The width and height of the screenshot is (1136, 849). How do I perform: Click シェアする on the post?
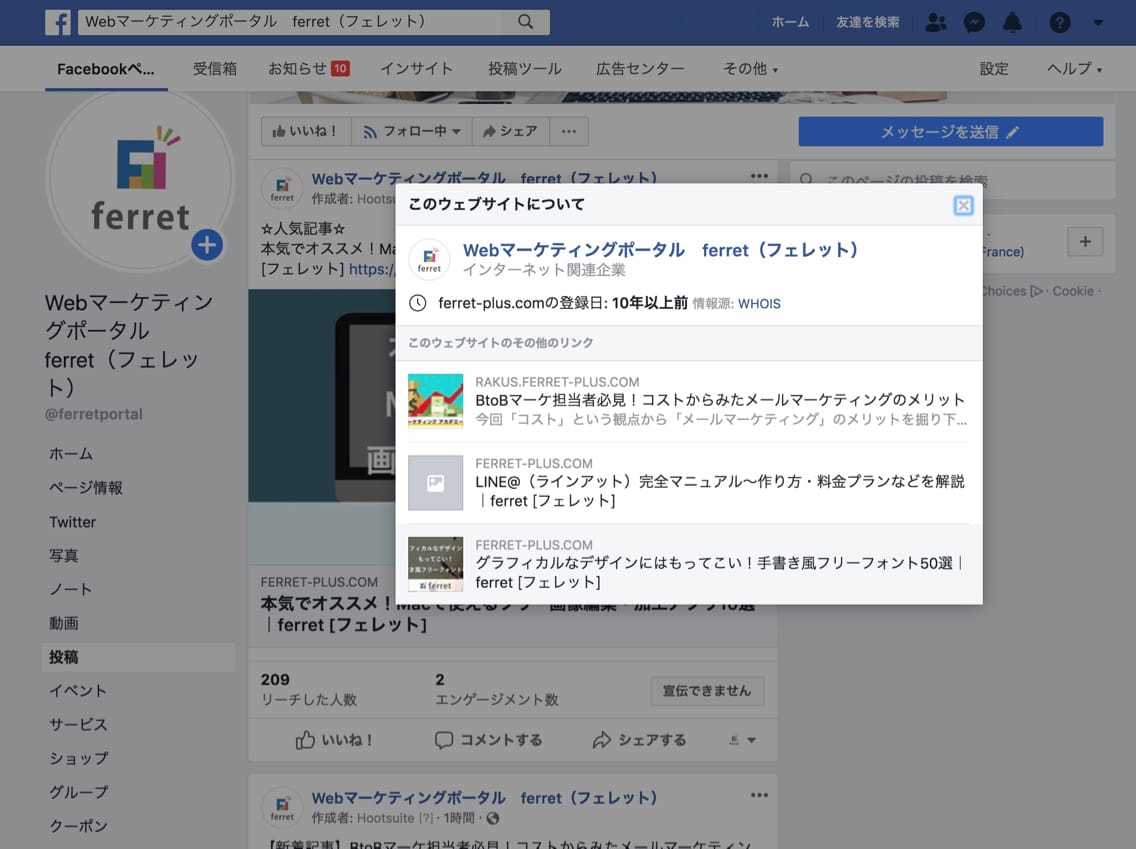(639, 740)
